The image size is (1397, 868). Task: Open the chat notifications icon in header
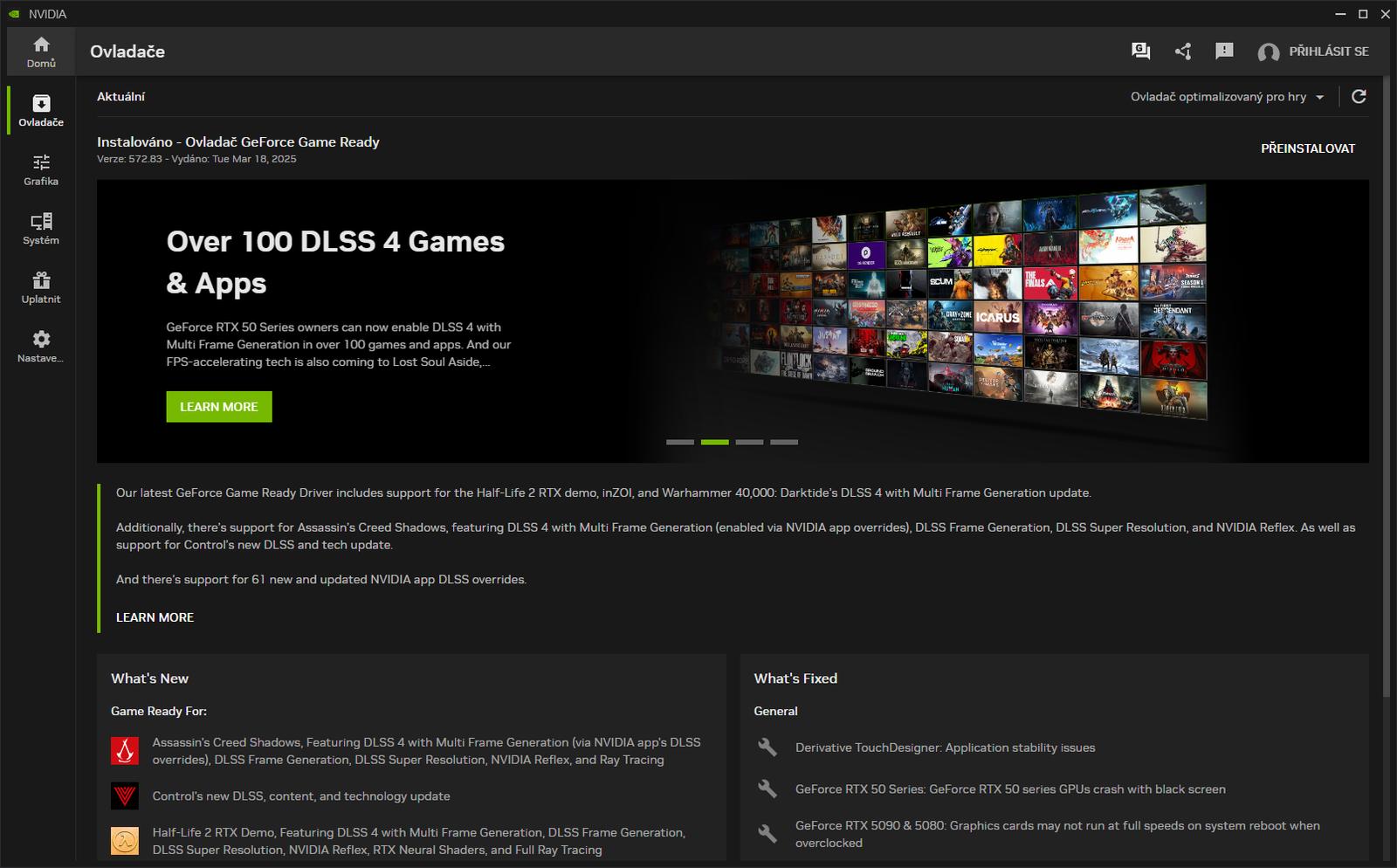pos(1140,52)
